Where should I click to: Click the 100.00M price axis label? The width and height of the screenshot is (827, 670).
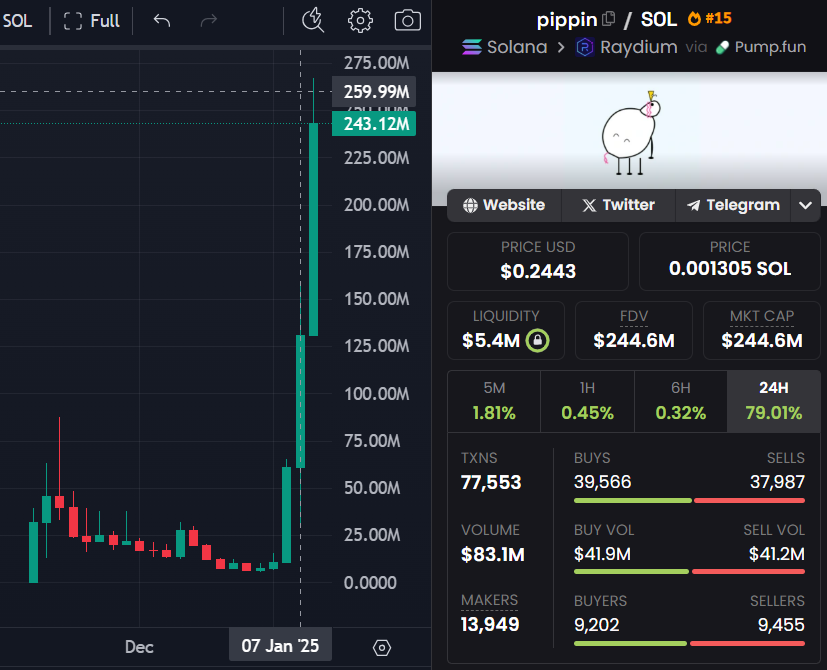click(x=377, y=394)
